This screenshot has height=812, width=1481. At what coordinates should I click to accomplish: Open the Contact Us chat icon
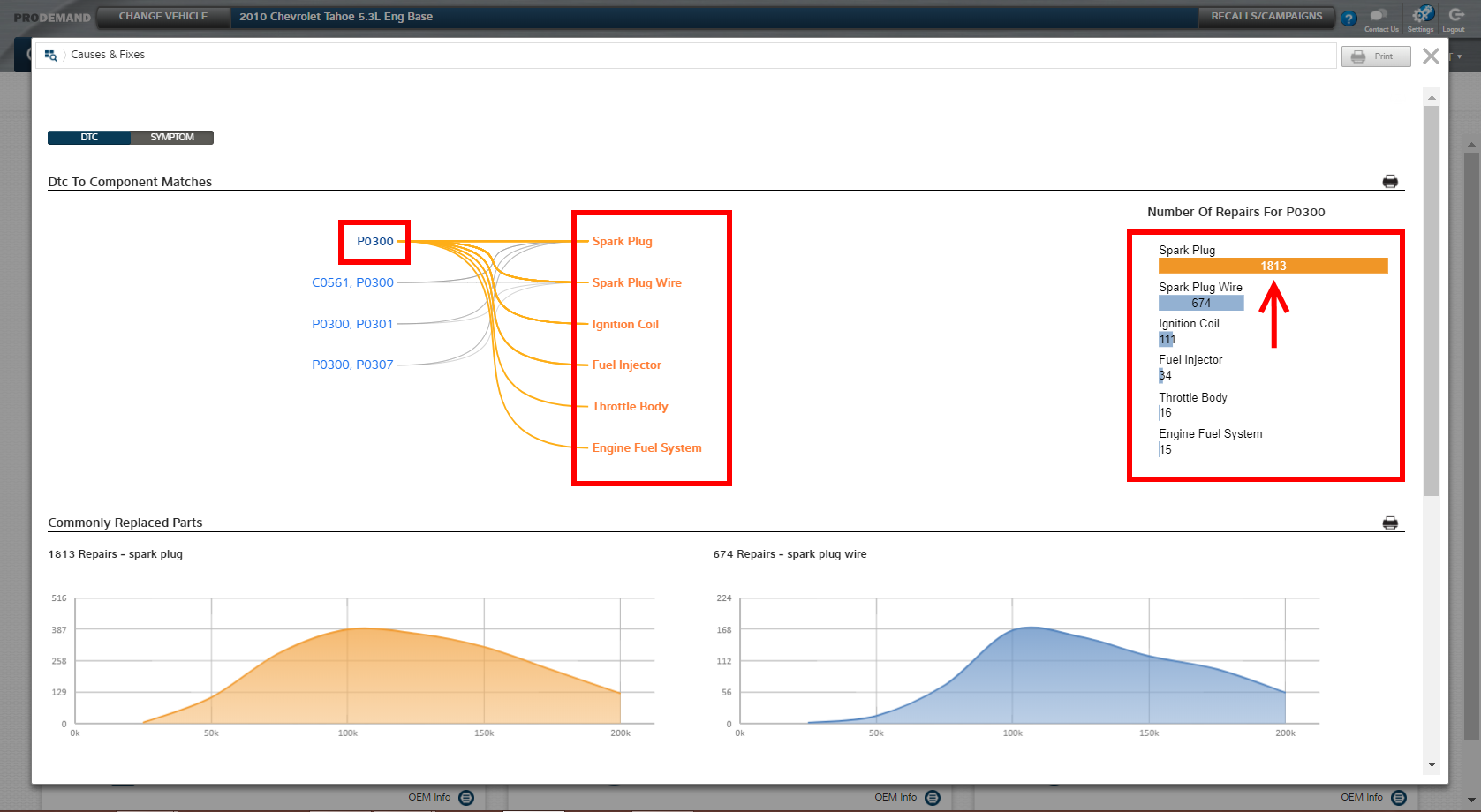1379,17
